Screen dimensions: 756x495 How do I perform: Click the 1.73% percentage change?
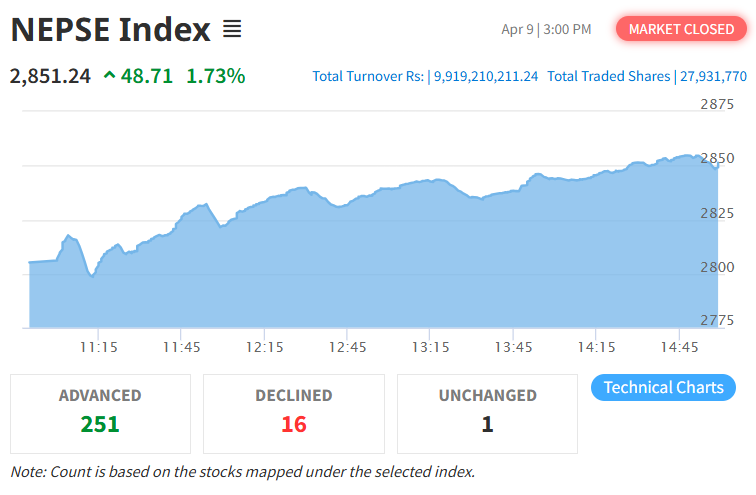tap(215, 75)
